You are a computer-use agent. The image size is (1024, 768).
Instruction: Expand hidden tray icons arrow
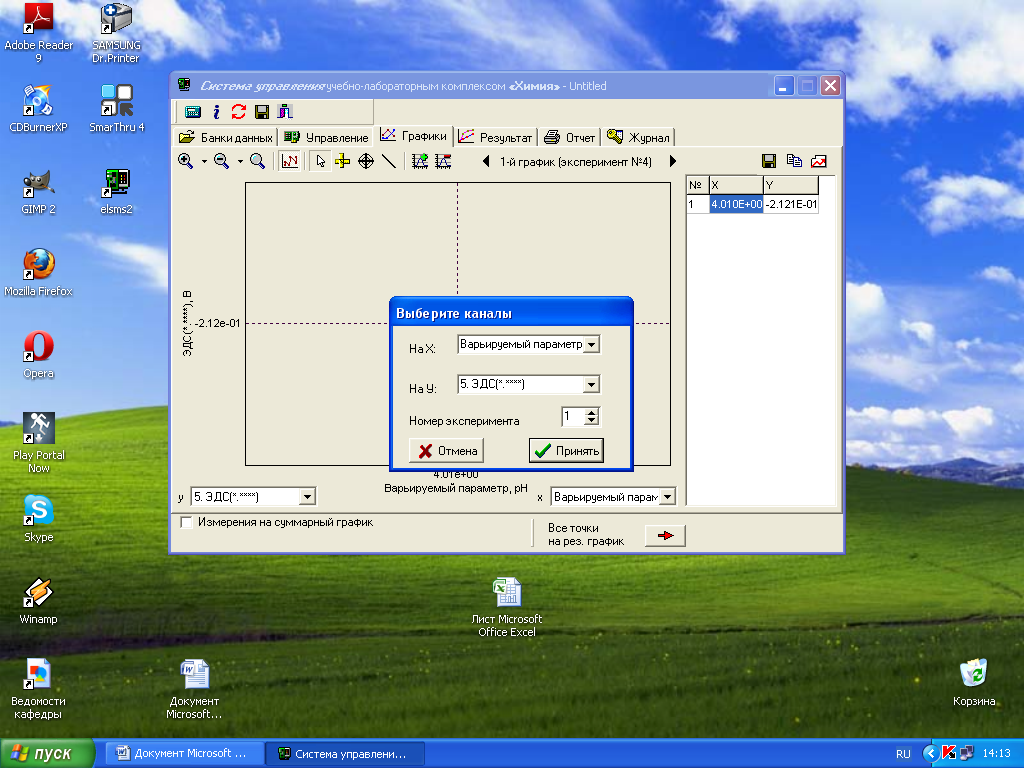pyautogui.click(x=931, y=754)
